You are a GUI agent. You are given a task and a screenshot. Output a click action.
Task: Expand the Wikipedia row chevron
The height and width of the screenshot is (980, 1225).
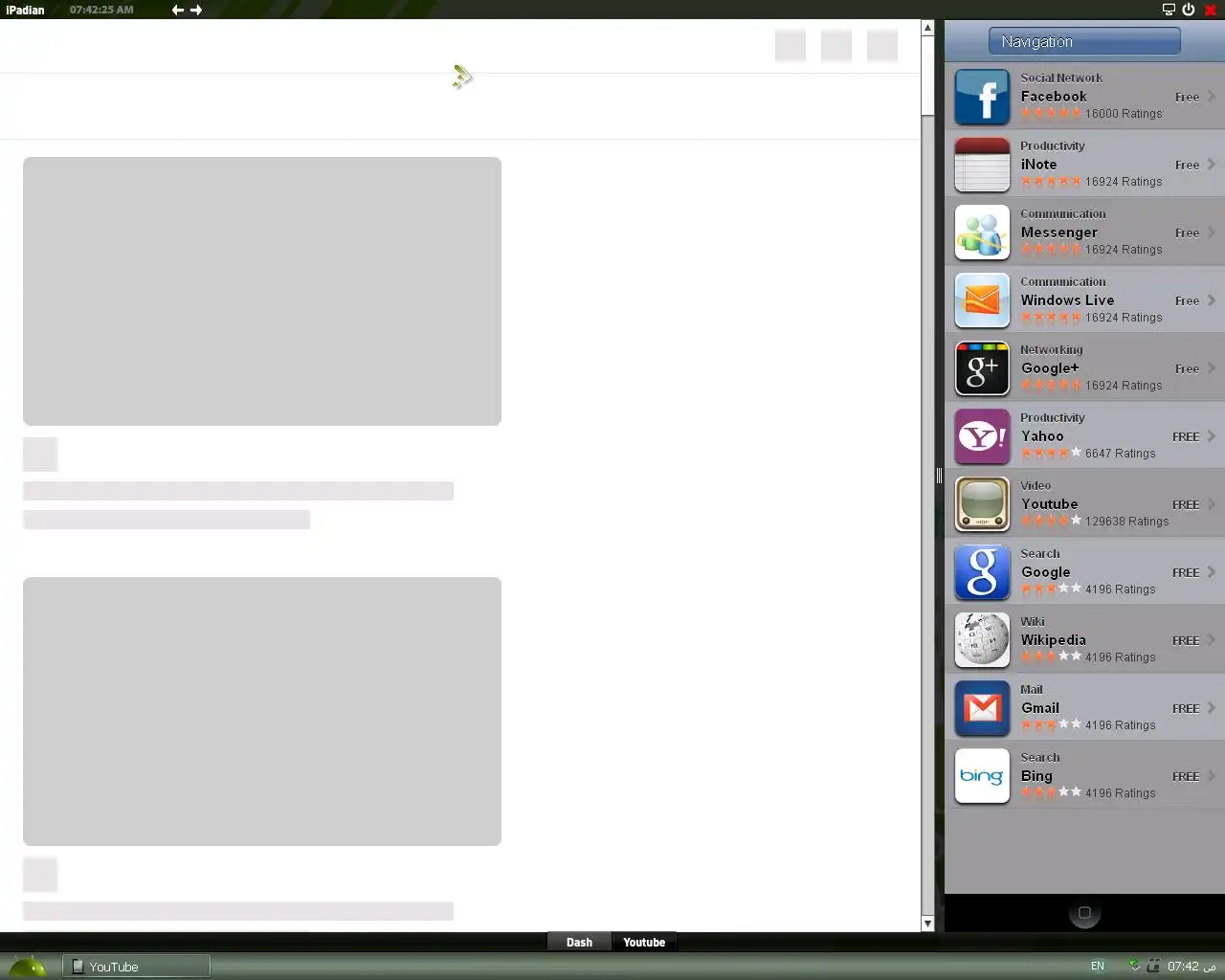pyautogui.click(x=1212, y=640)
